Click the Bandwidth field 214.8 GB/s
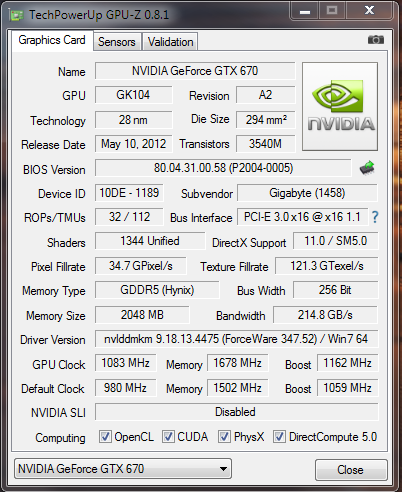This screenshot has height=492, width=402. coord(325,315)
